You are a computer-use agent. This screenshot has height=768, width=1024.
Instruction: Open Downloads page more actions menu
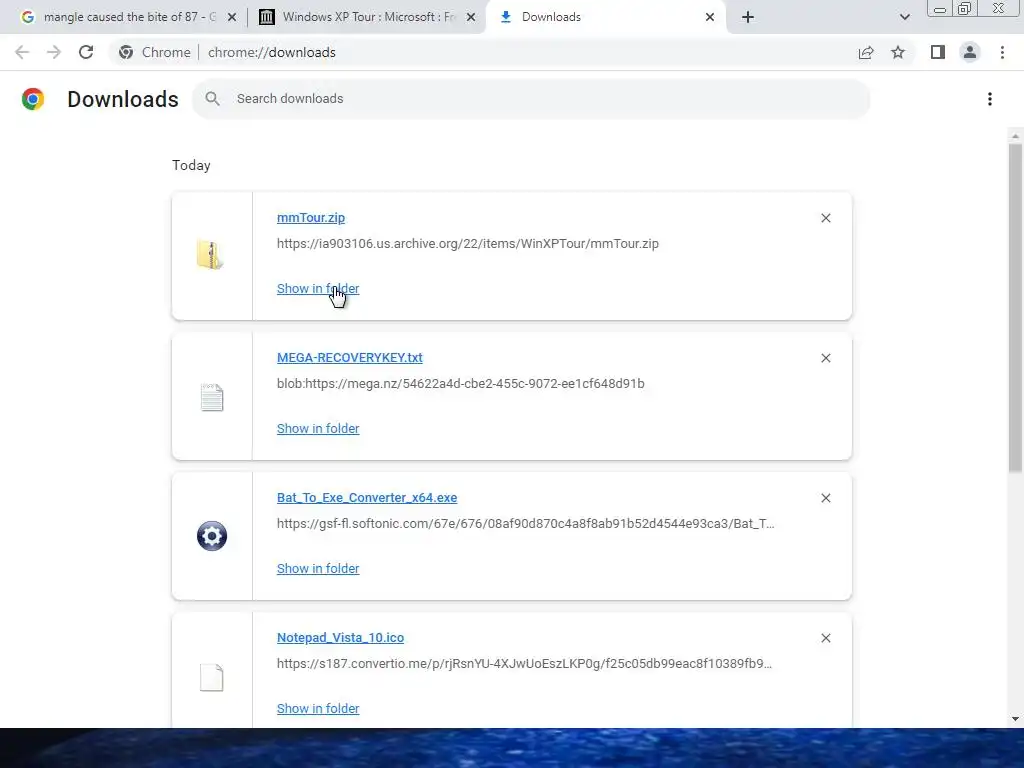(x=990, y=99)
